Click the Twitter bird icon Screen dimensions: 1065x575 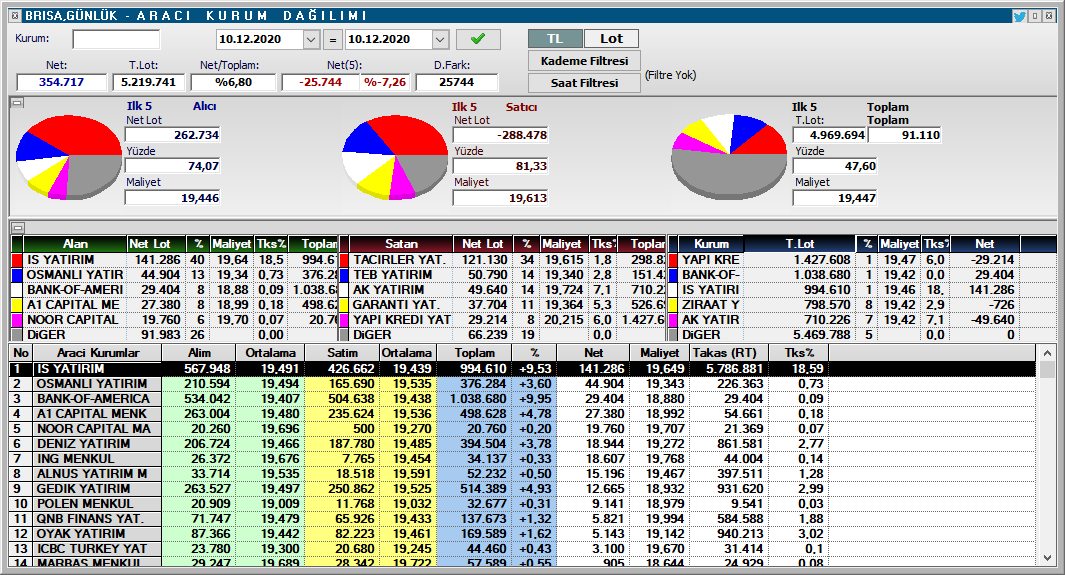click(1019, 16)
